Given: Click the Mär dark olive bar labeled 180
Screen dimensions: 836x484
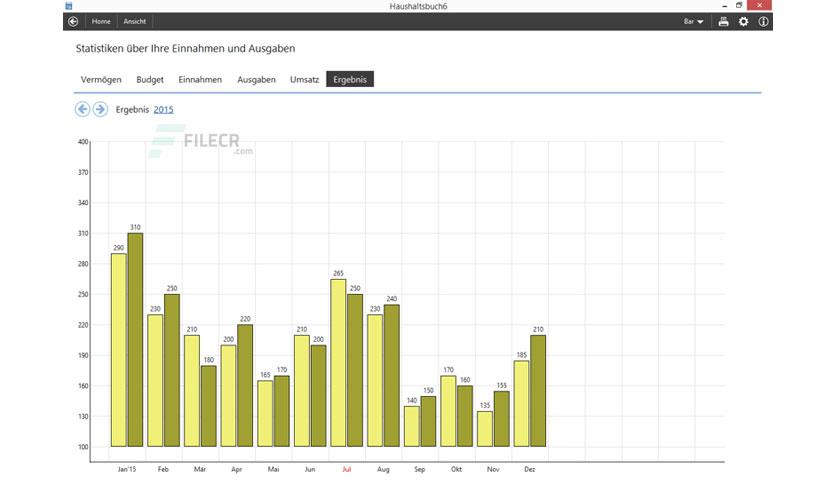Looking at the screenshot, I should (x=208, y=406).
